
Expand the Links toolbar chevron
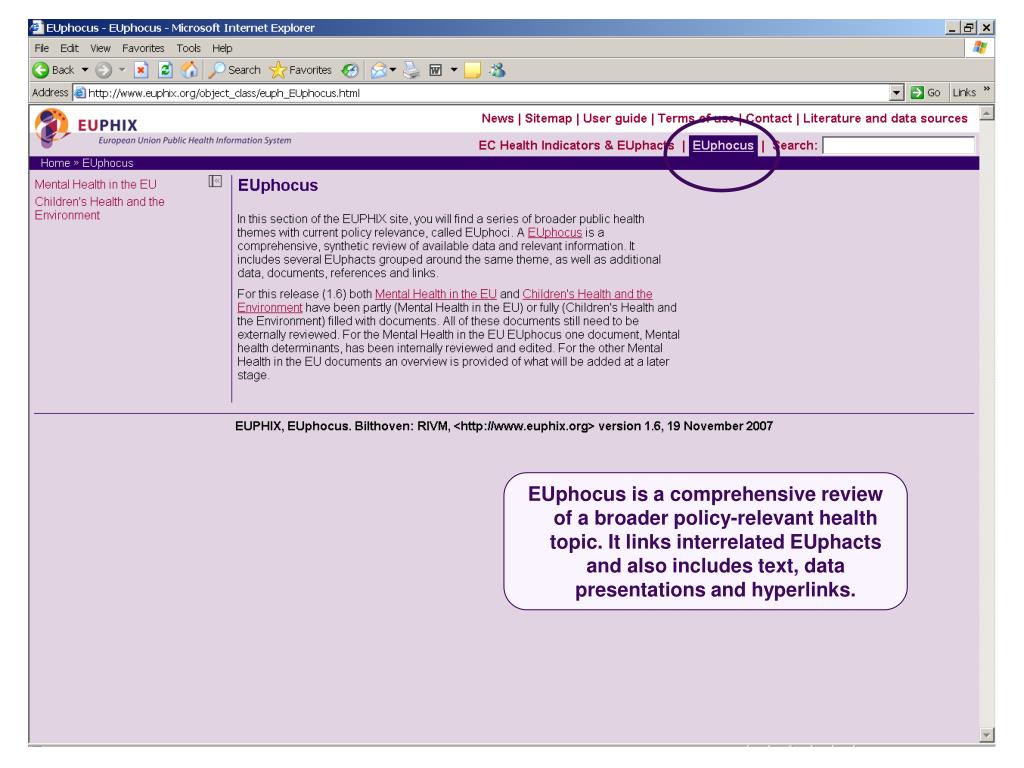[x=986, y=89]
